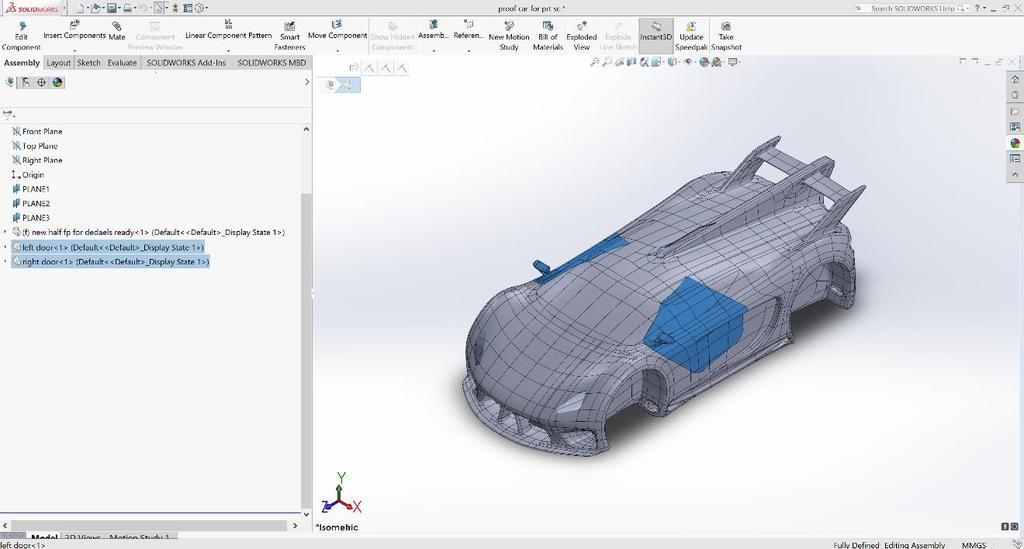
Task: Open Assembly Features command
Action: click(x=433, y=31)
